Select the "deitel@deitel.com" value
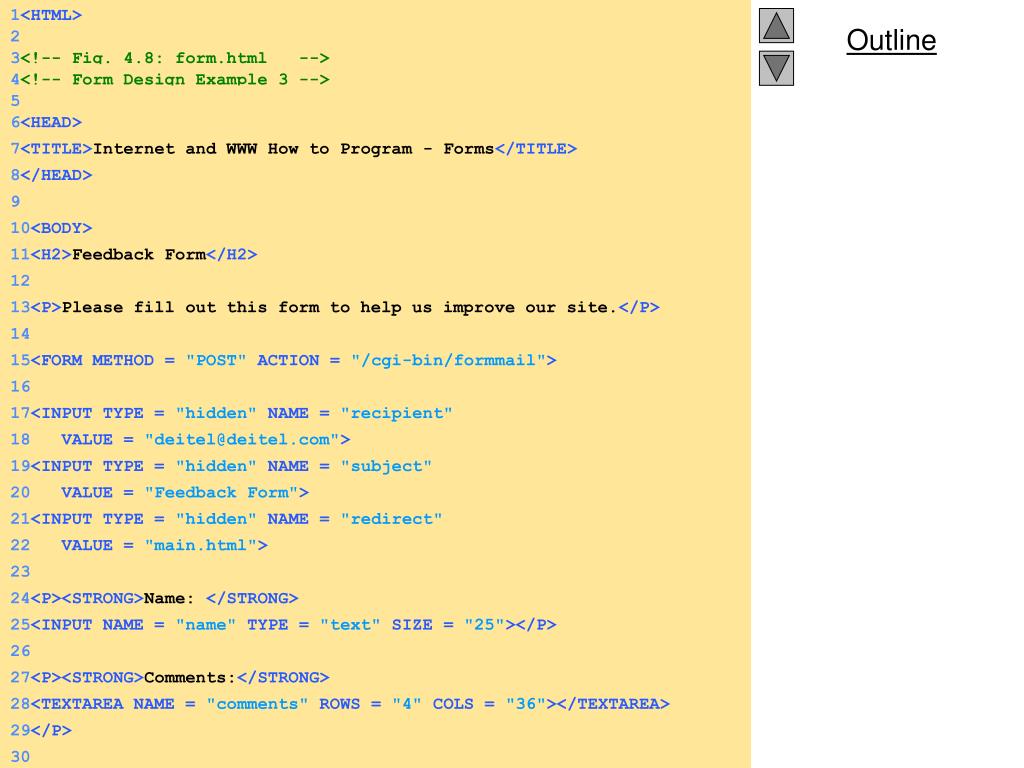 [242, 440]
